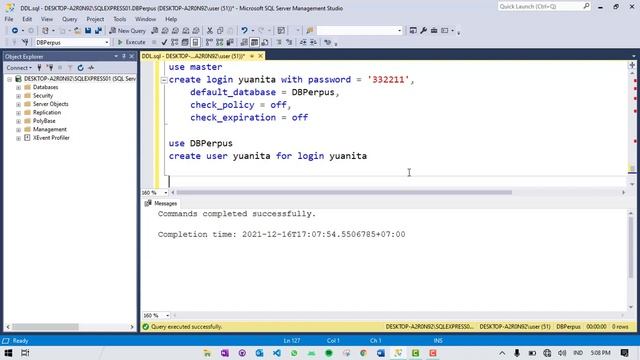Viewport: 640px width, 360px height.
Task: Open the Window menu
Action: [145, 19]
